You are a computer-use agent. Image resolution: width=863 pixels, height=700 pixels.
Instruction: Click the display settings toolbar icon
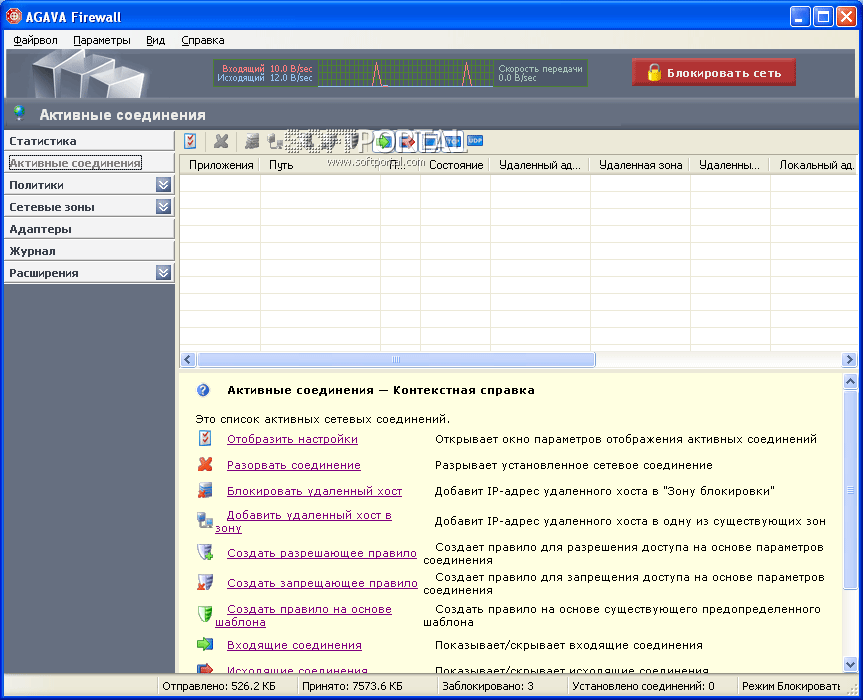(190, 141)
